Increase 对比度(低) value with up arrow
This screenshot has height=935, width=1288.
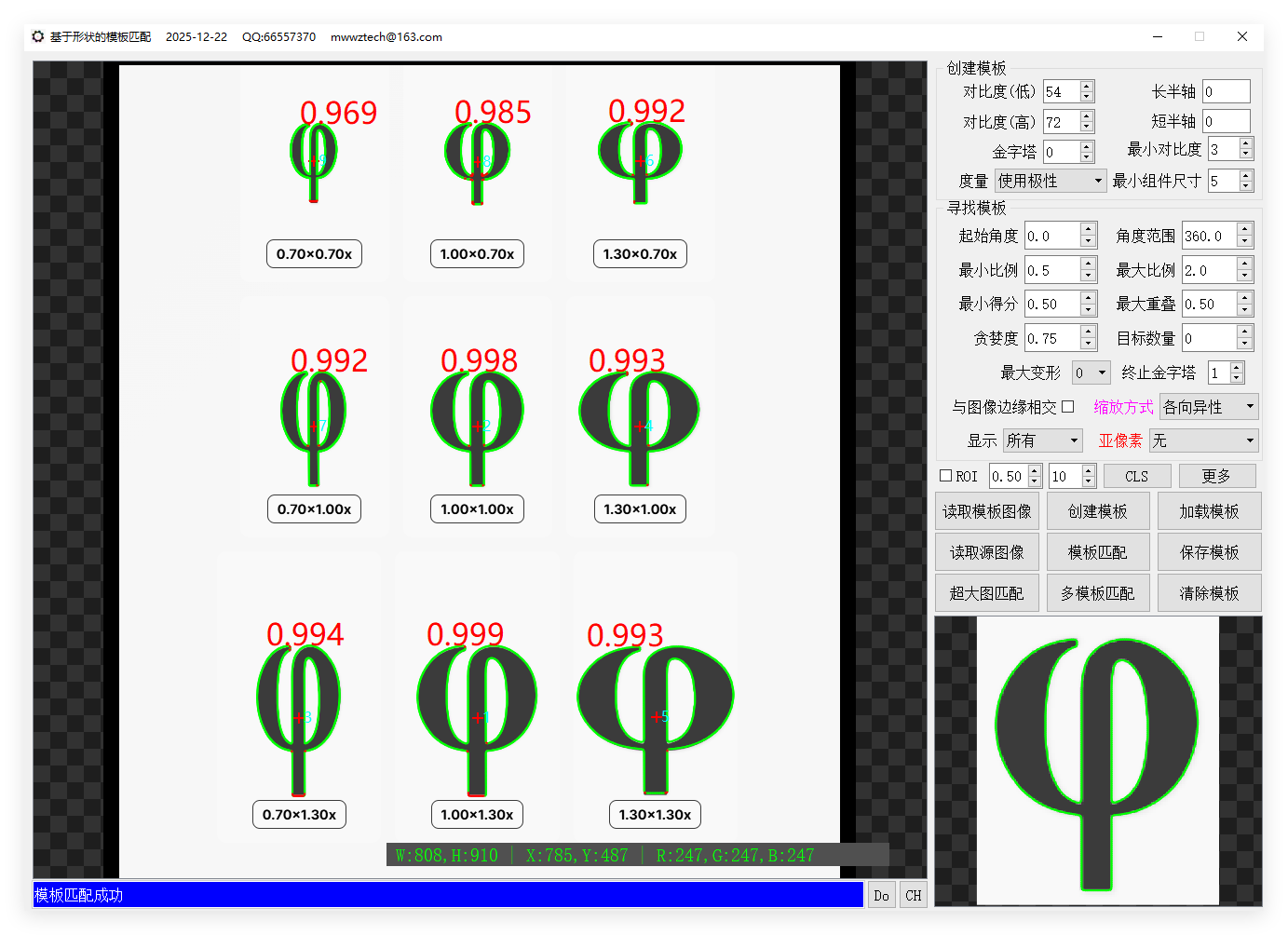point(1086,87)
